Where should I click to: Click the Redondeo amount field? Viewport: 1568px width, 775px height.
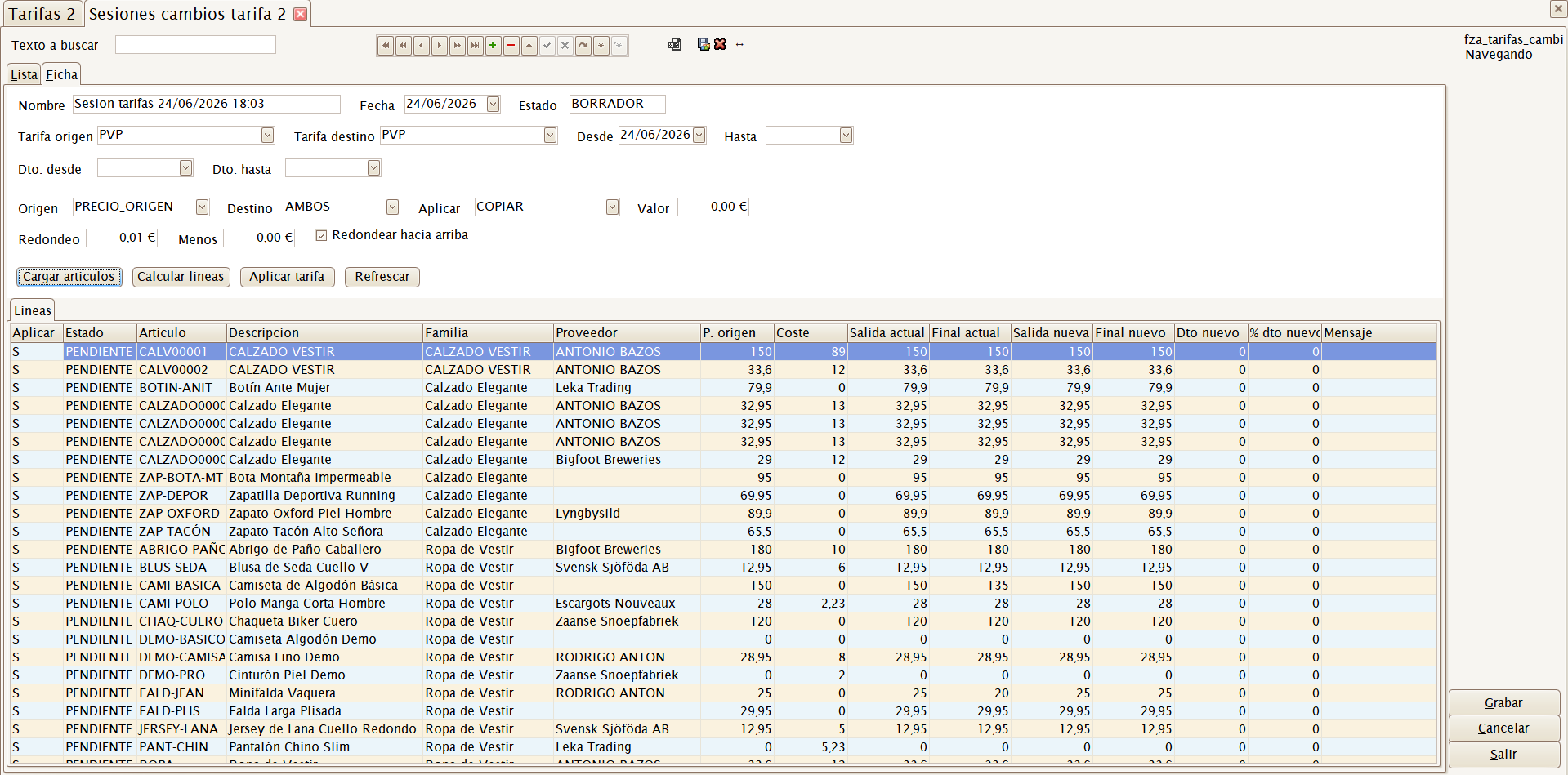coord(122,238)
